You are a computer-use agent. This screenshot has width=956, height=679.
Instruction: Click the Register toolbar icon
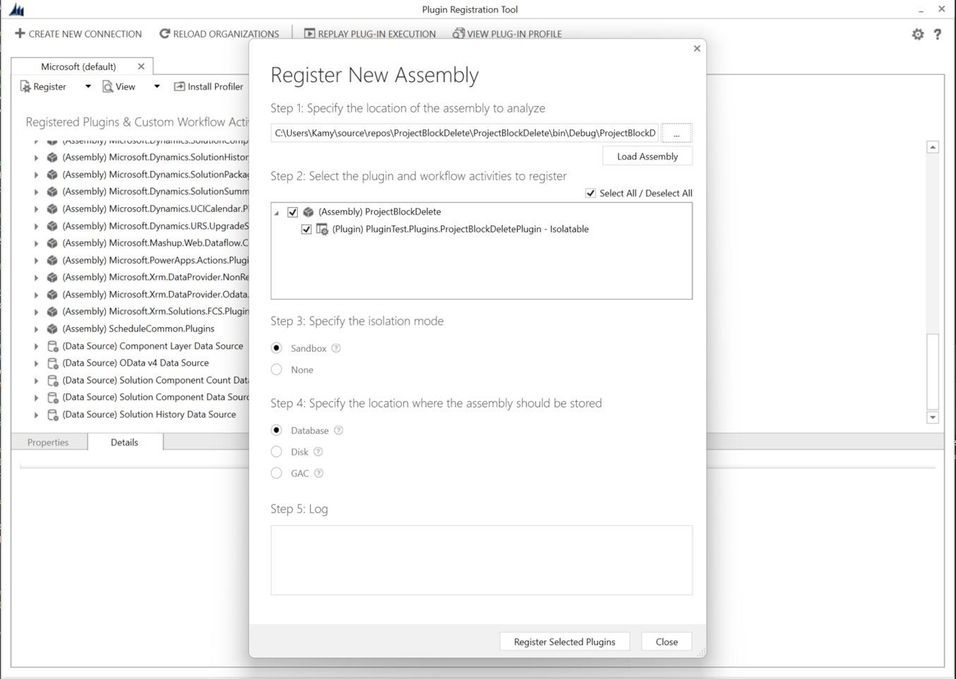point(25,87)
